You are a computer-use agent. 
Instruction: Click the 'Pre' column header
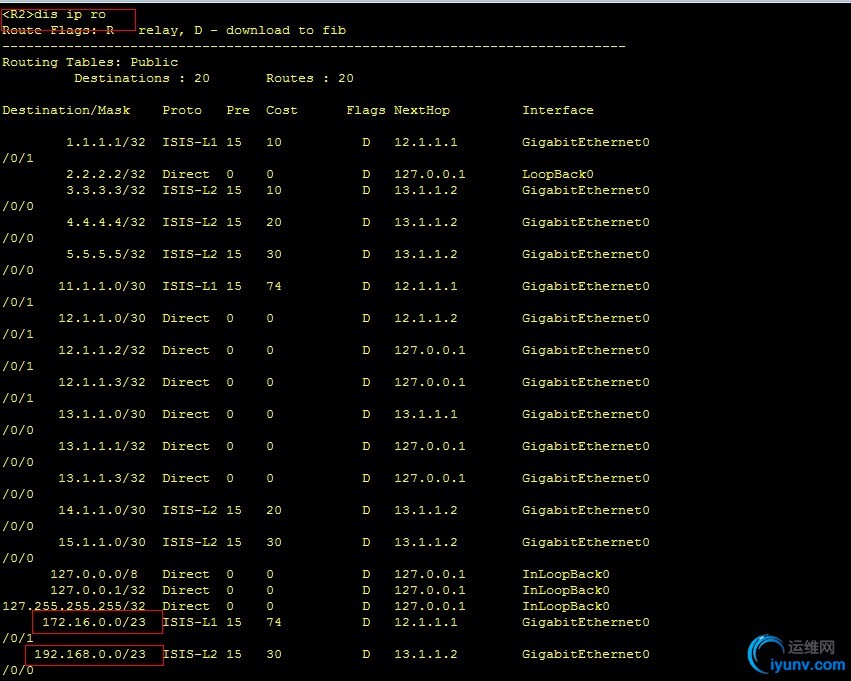coord(238,110)
